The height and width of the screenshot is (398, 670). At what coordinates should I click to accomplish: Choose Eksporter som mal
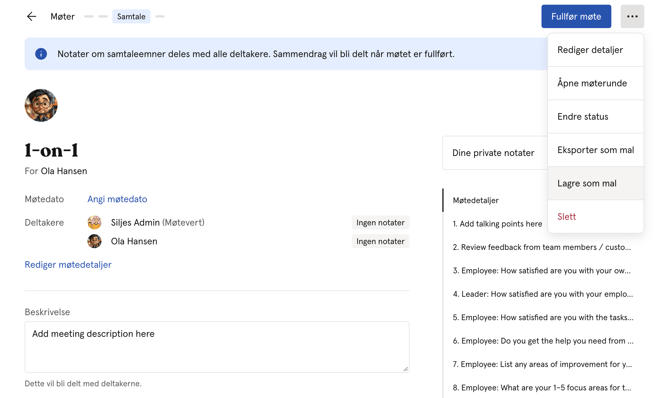(596, 150)
